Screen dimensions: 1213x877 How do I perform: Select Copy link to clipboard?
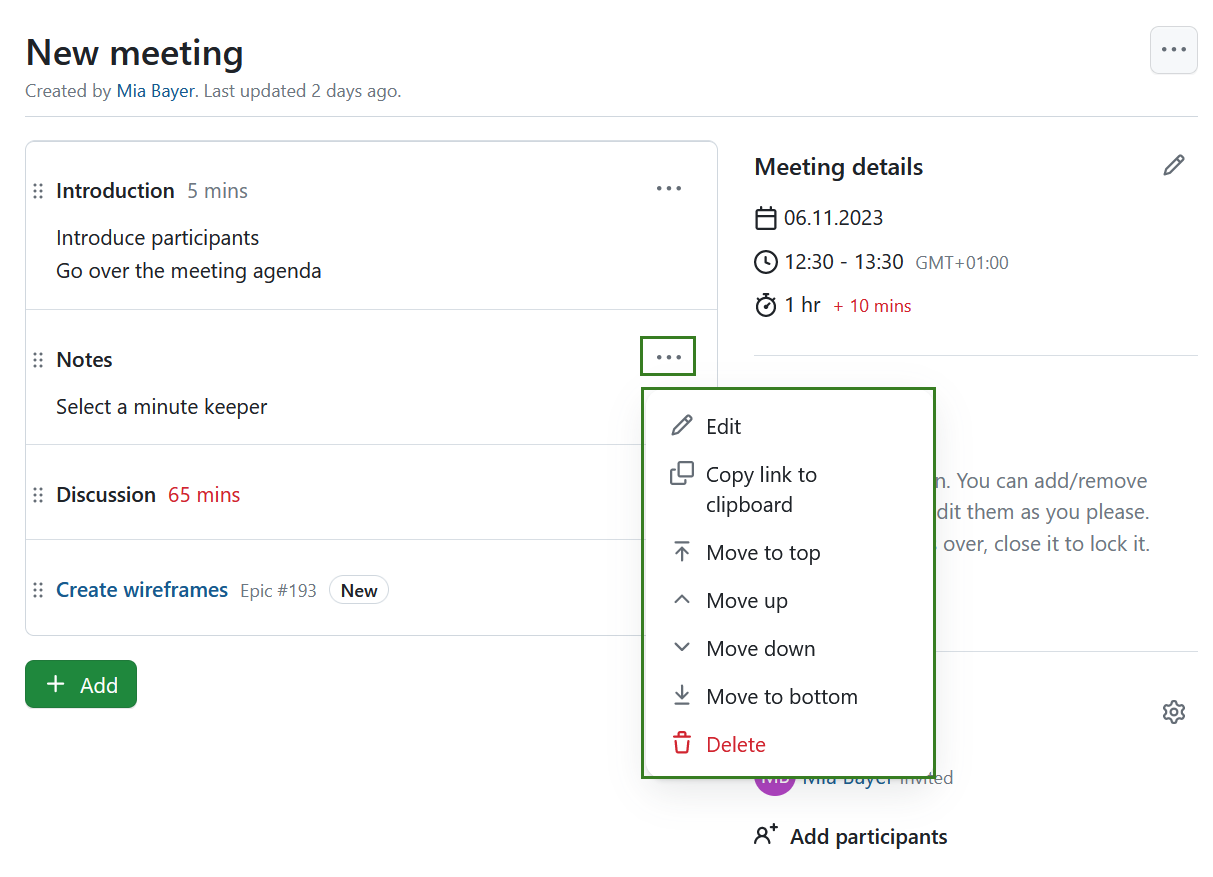760,489
